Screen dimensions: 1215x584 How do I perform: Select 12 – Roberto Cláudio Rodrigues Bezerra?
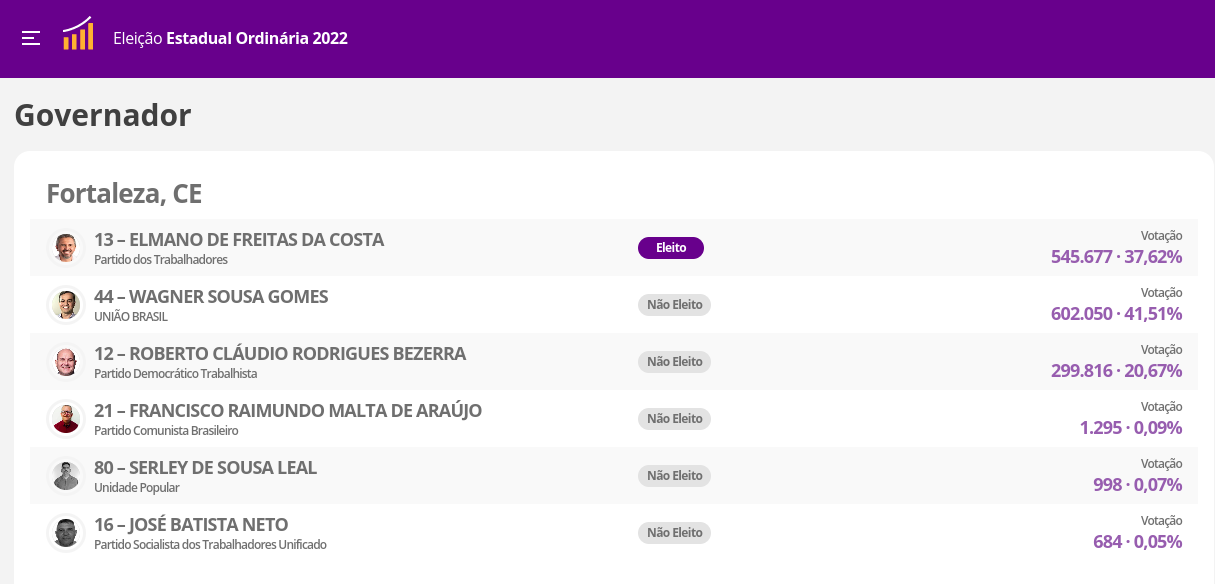[x=280, y=354]
